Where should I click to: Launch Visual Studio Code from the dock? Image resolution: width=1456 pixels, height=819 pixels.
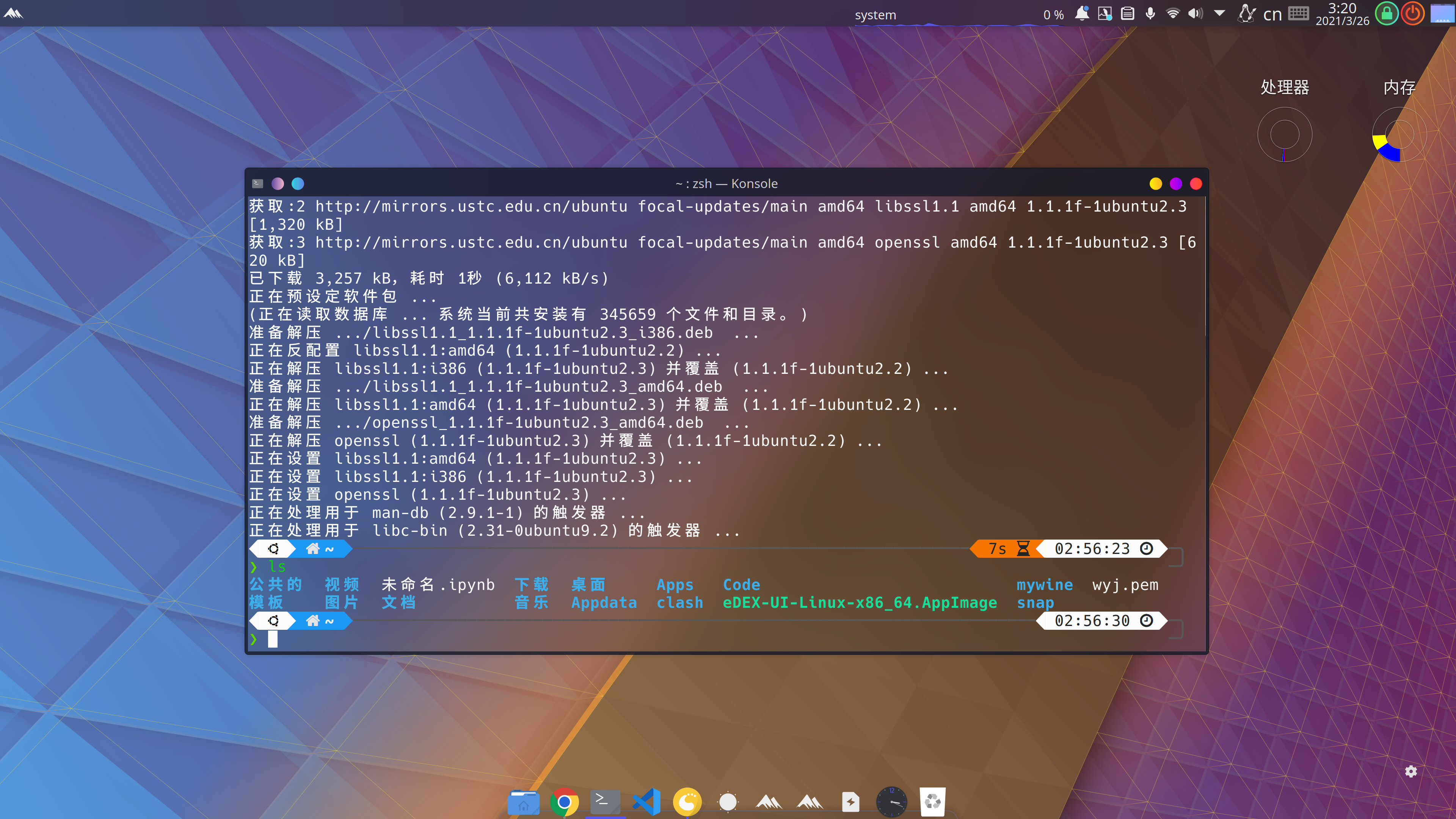[646, 802]
